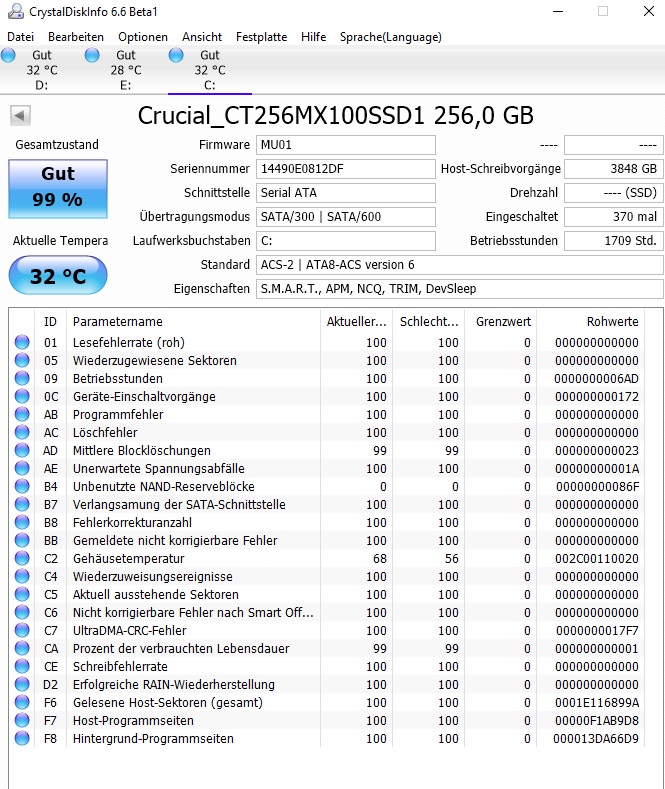Open the Festplatte menu
The width and height of the screenshot is (665, 789).
point(262,37)
